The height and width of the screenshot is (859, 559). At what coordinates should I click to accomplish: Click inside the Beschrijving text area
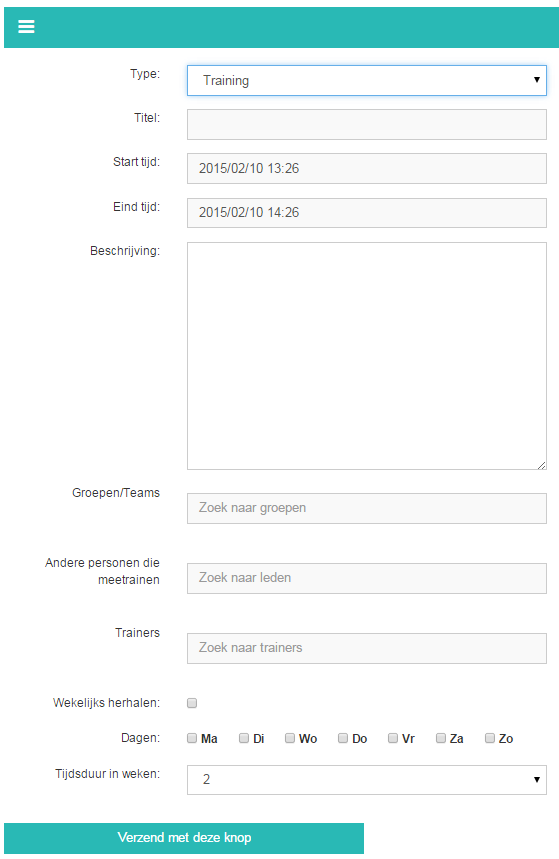point(367,356)
